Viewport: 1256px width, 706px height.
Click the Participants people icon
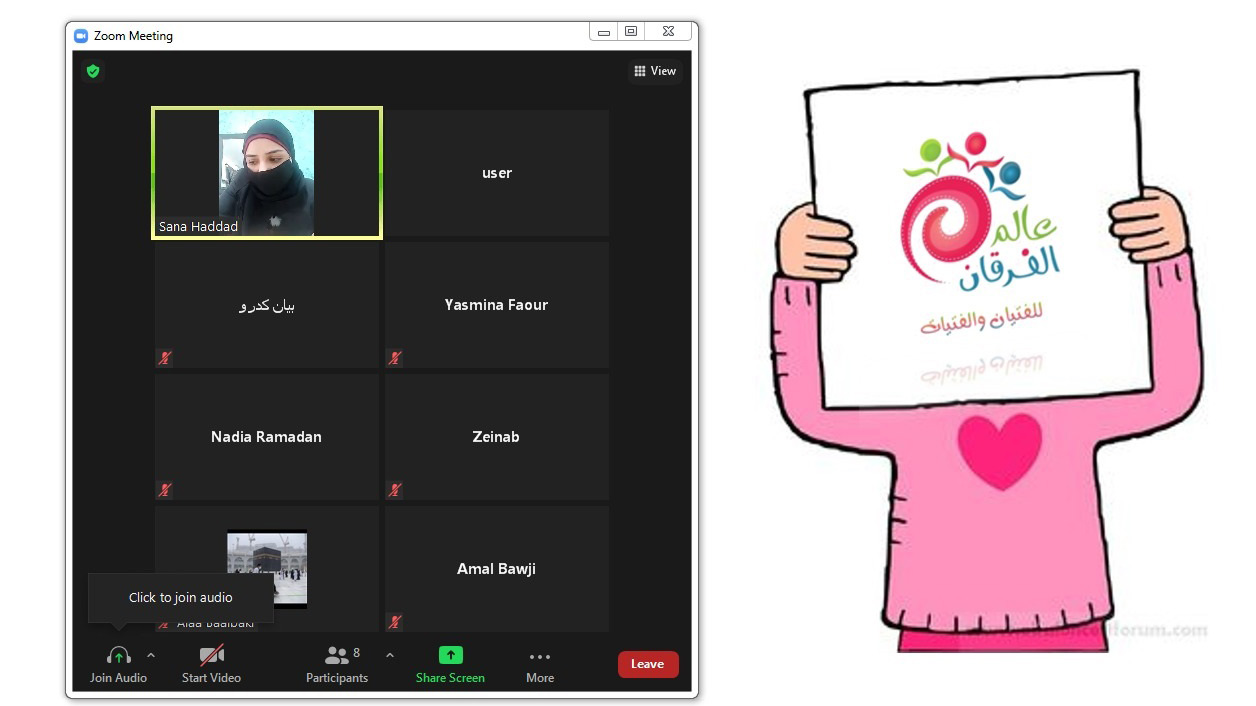pos(337,656)
